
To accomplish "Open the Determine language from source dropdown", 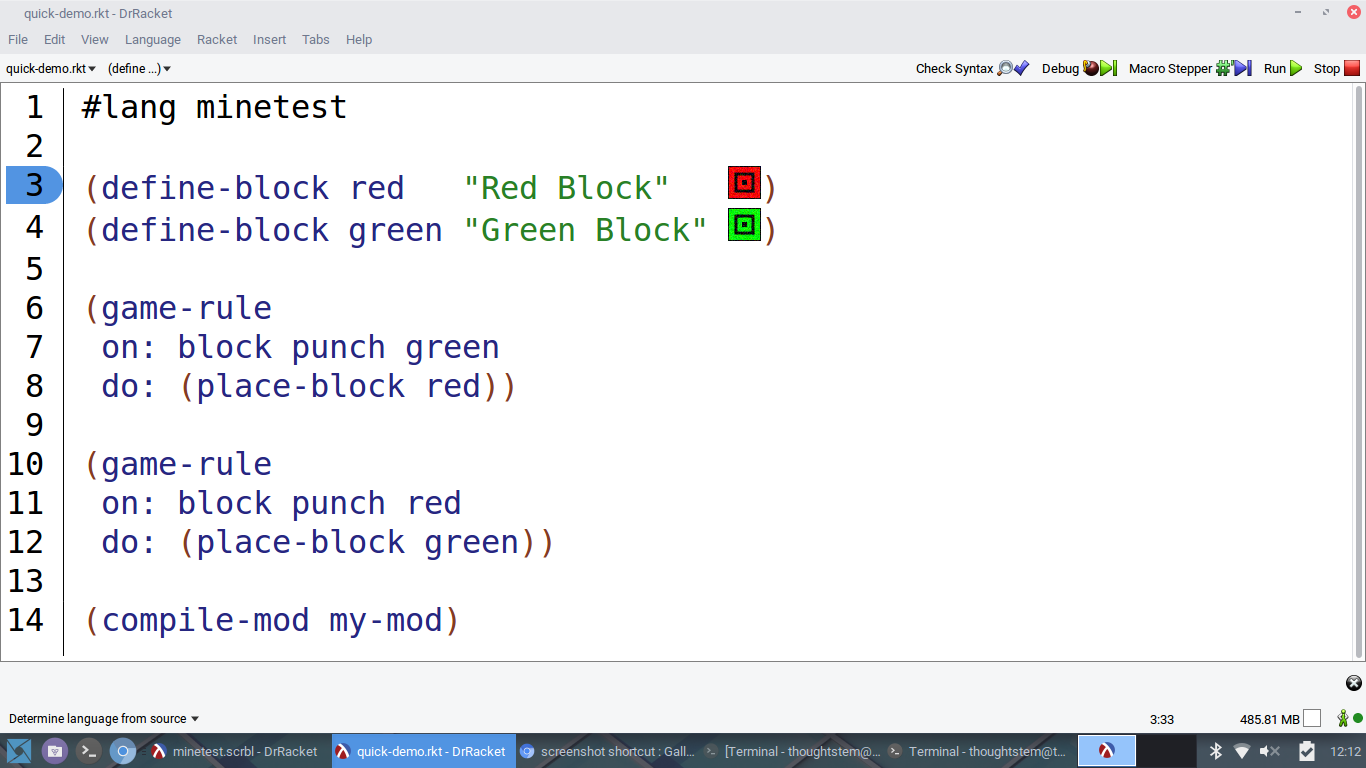I will 104,718.
